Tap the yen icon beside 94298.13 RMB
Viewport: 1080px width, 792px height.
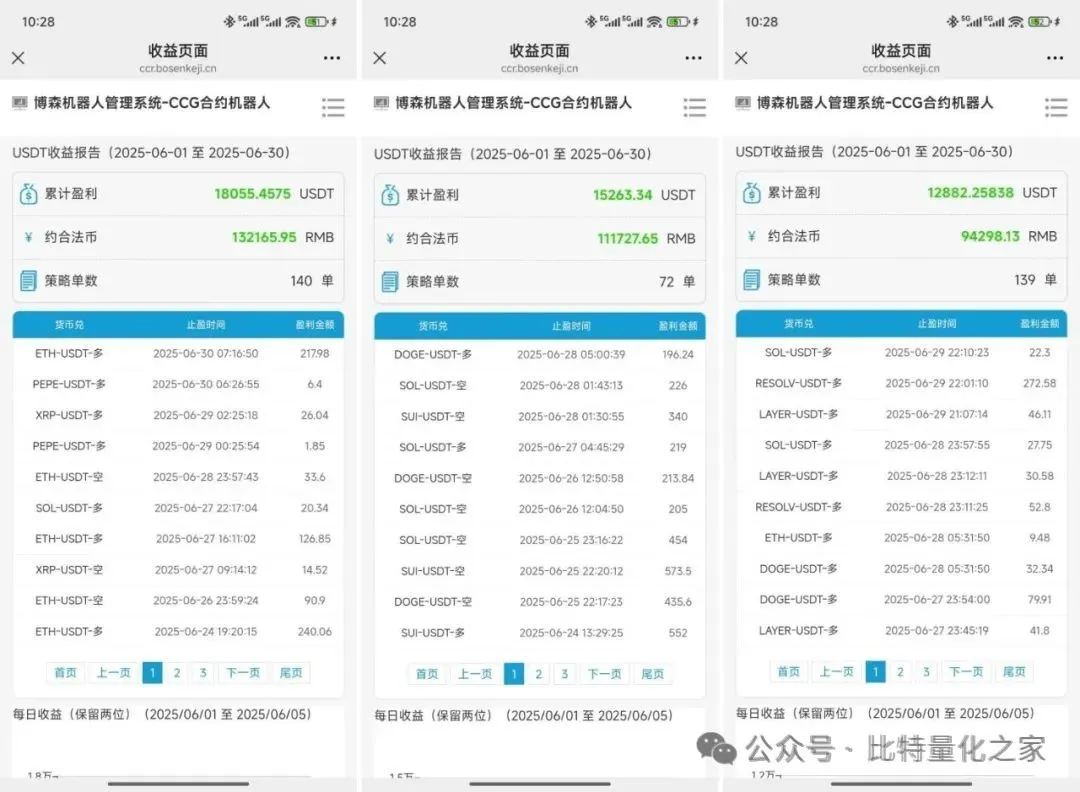[751, 236]
